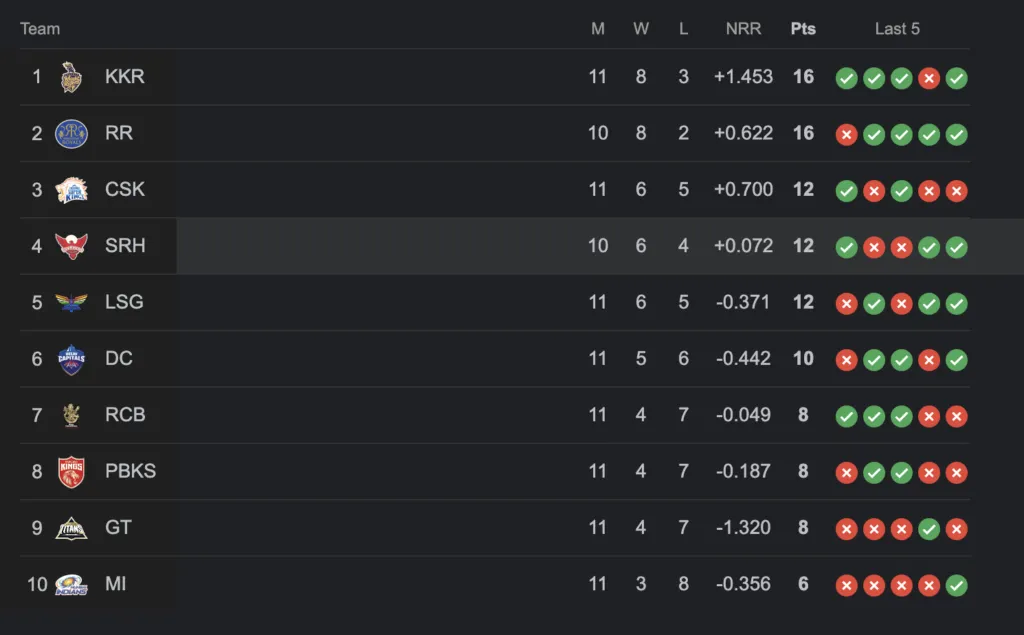Viewport: 1024px width, 635px height.
Task: Click the Last 5 column header
Action: pyautogui.click(x=897, y=29)
